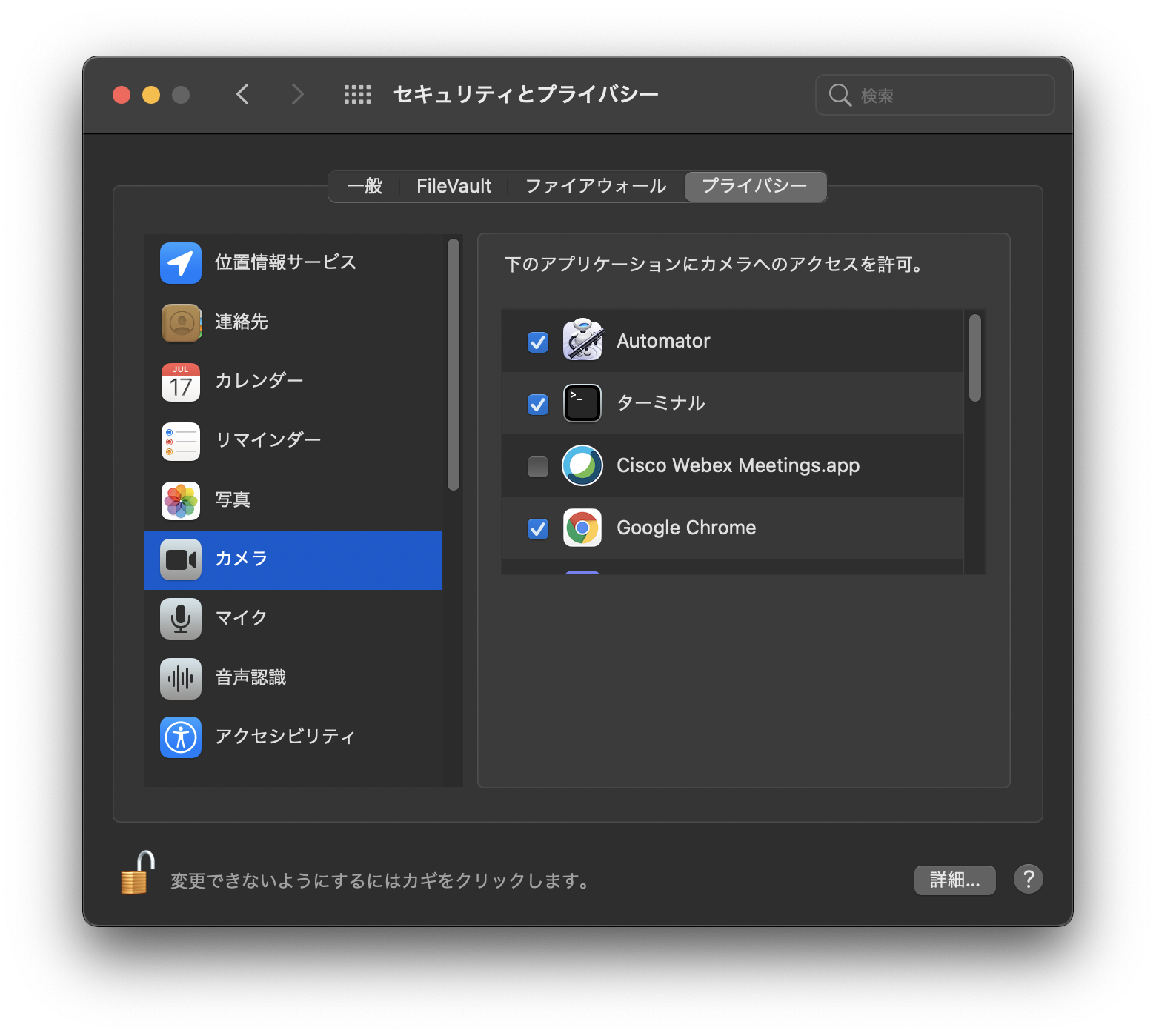Focus the 検索 search field
The image size is (1156, 1036).
pos(935,95)
